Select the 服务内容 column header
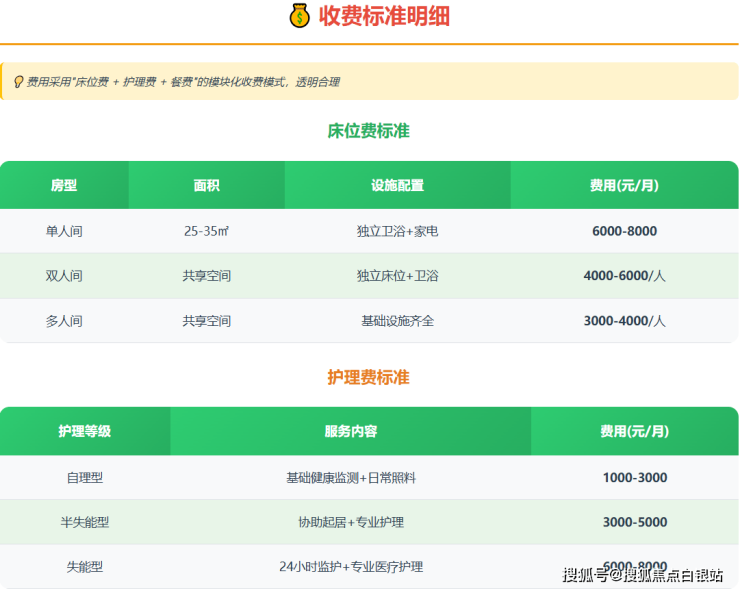This screenshot has height=591, width=740. pos(350,431)
